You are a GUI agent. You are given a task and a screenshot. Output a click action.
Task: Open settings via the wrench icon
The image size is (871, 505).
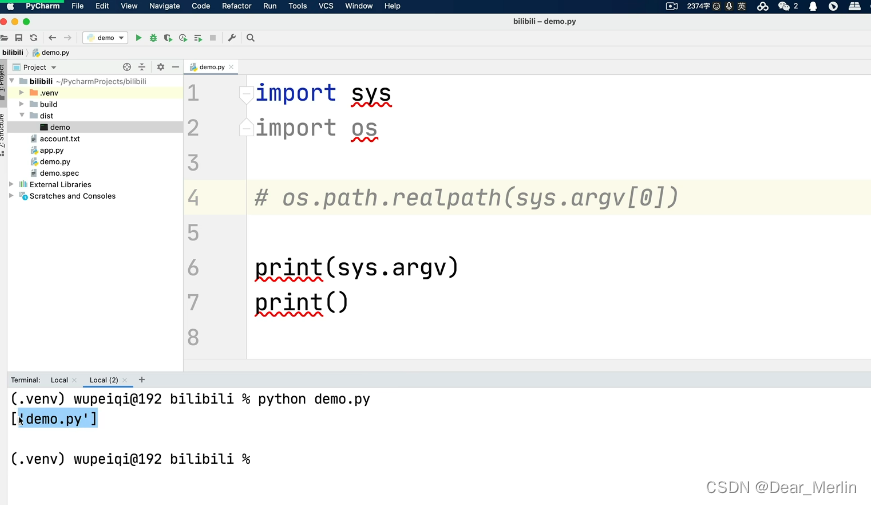[232, 38]
